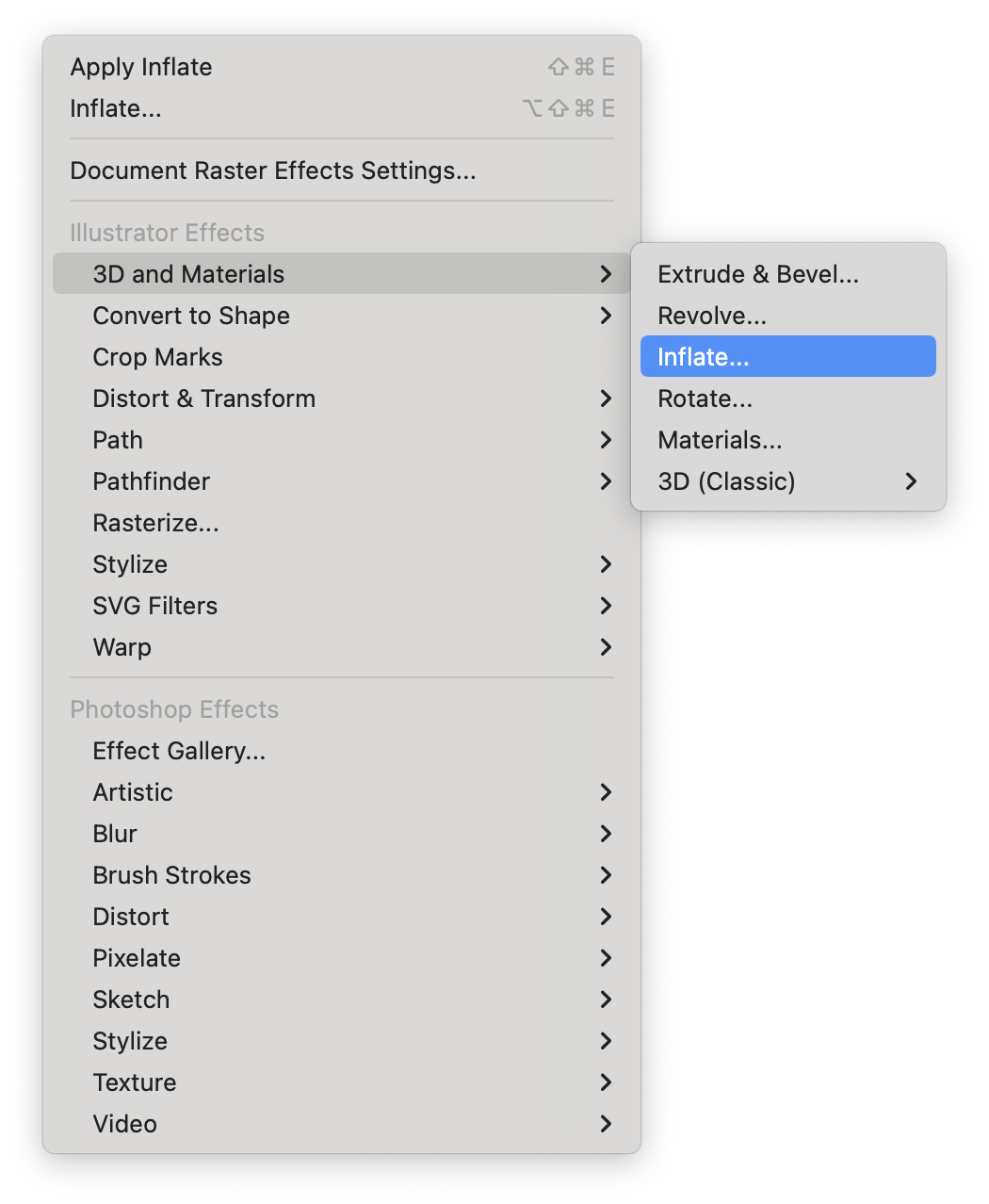This screenshot has height=1204, width=989.
Task: Expand the Brush Strokes chevron
Action: tap(606, 875)
